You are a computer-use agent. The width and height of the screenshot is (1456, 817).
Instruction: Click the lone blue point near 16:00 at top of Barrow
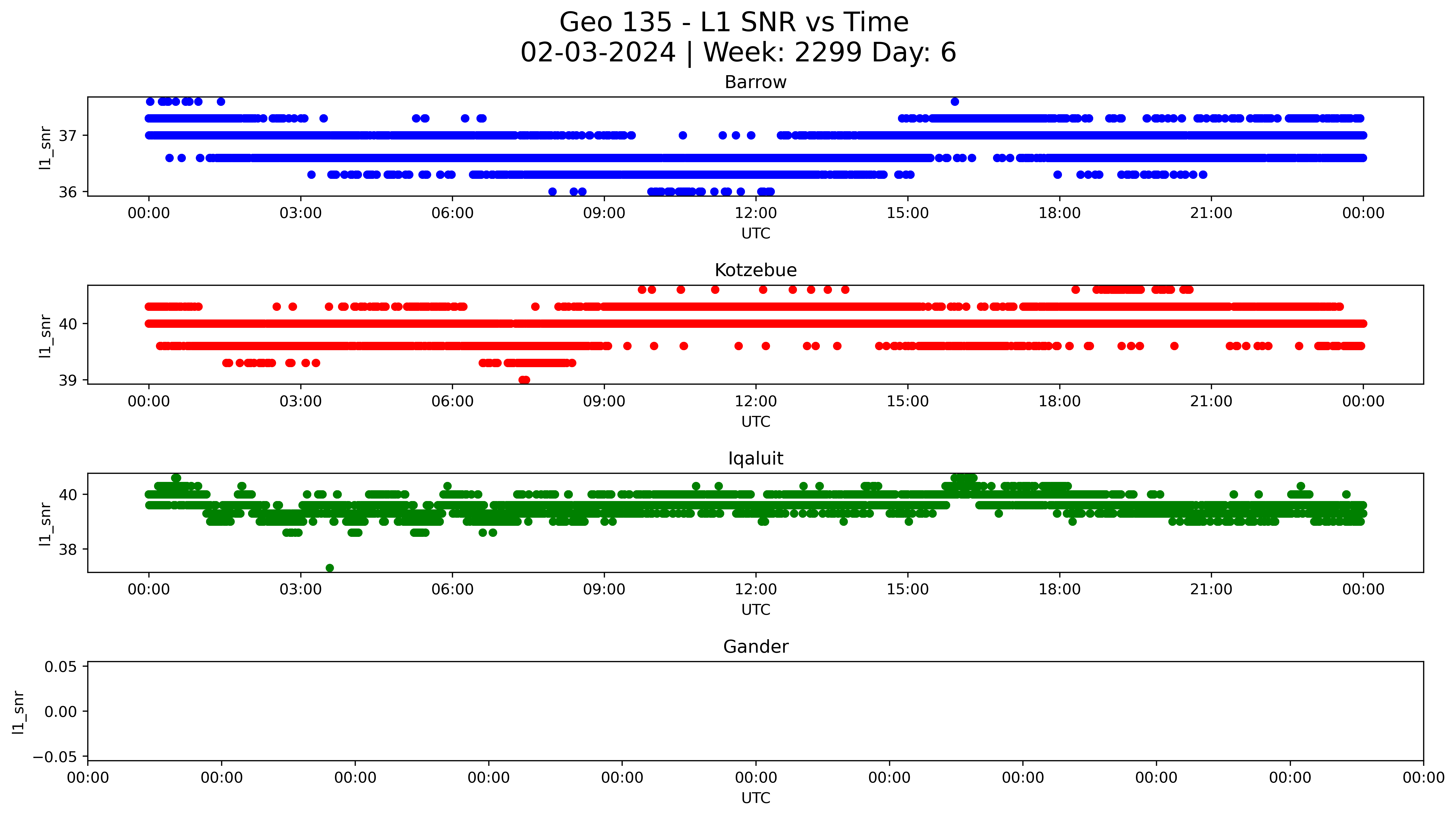pos(955,102)
